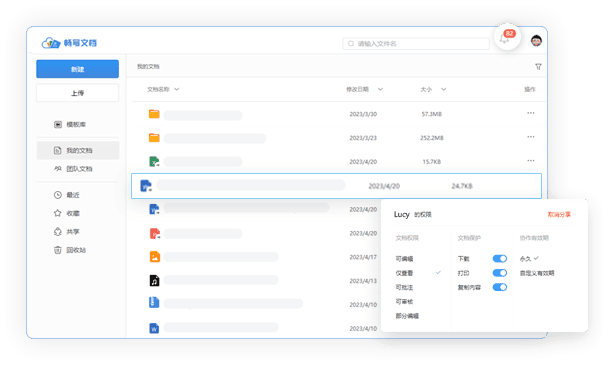Open the 回收站 recycle bin
The width and height of the screenshot is (608, 365).
coord(70,250)
